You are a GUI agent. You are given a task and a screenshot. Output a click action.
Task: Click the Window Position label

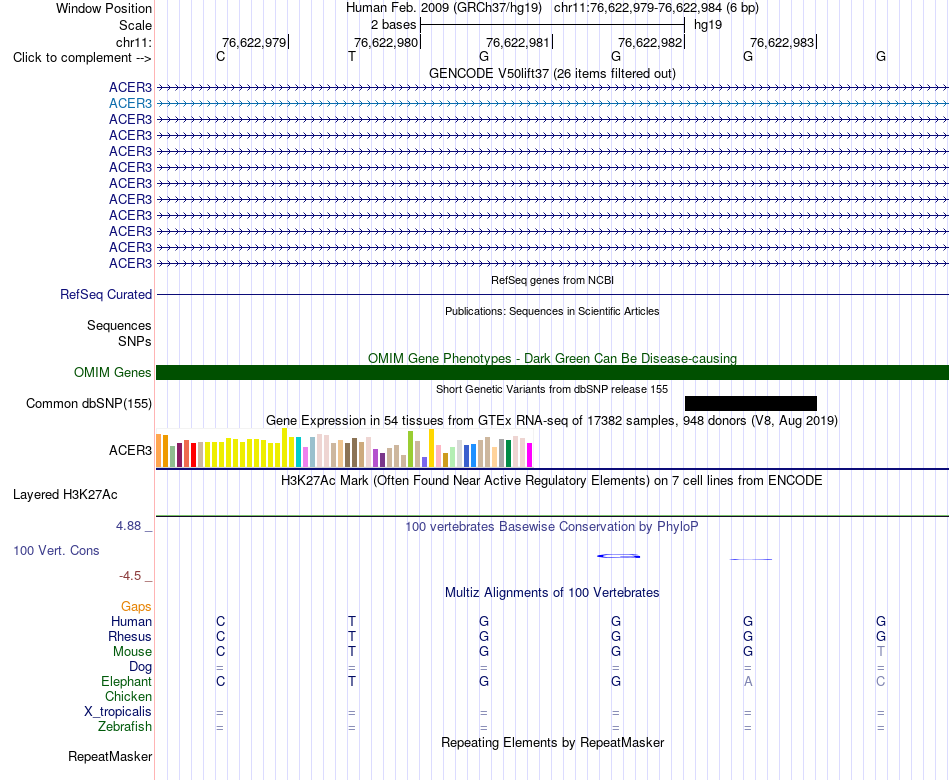click(x=104, y=8)
